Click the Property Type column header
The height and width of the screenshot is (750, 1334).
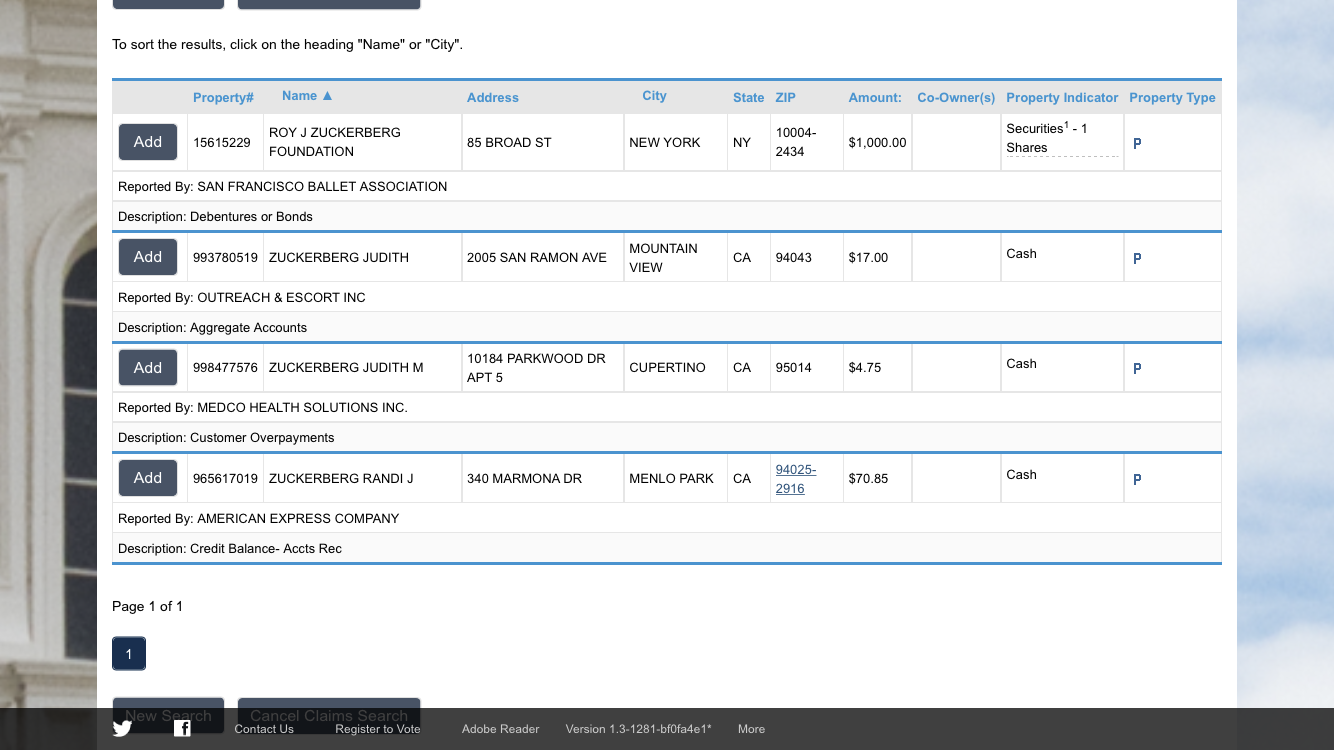coord(1172,97)
